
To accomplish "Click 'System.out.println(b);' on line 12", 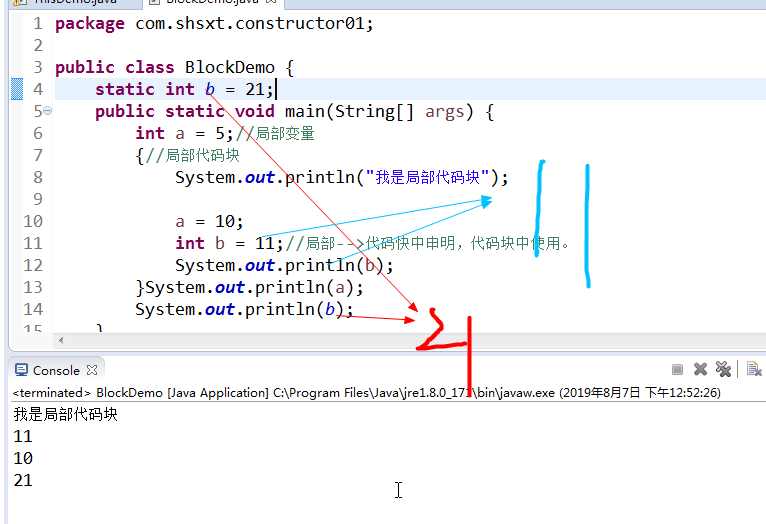I will pos(284,265).
